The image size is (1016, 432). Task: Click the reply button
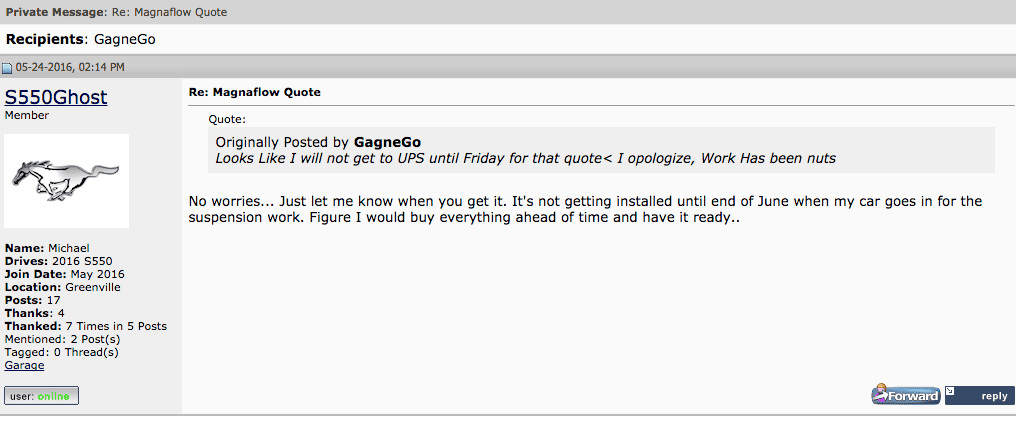(x=979, y=395)
